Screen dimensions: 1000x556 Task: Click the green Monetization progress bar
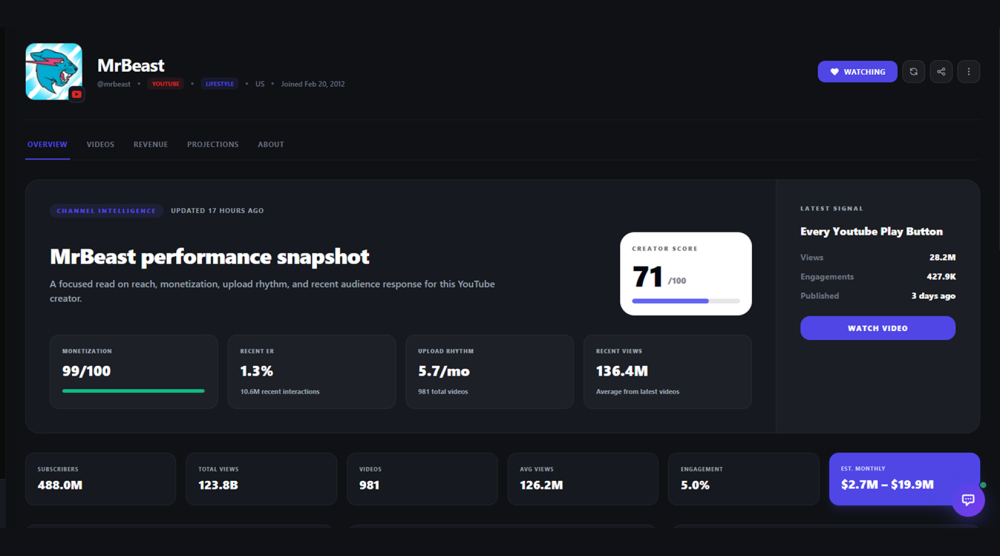[133, 391]
